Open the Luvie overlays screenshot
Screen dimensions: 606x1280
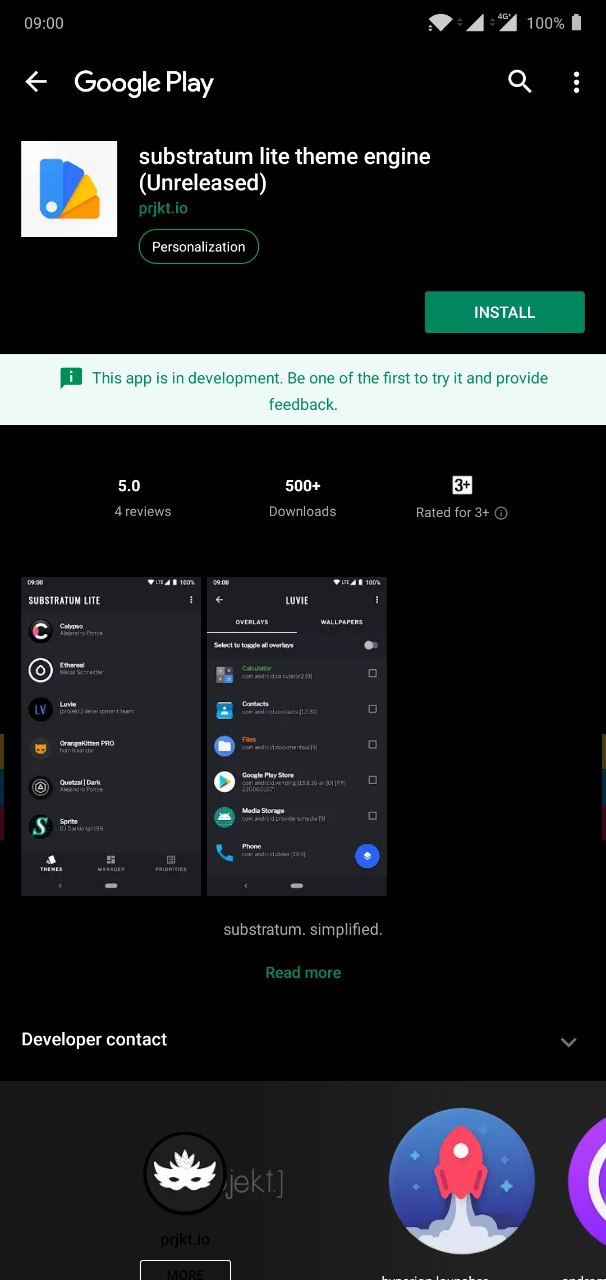tap(297, 736)
